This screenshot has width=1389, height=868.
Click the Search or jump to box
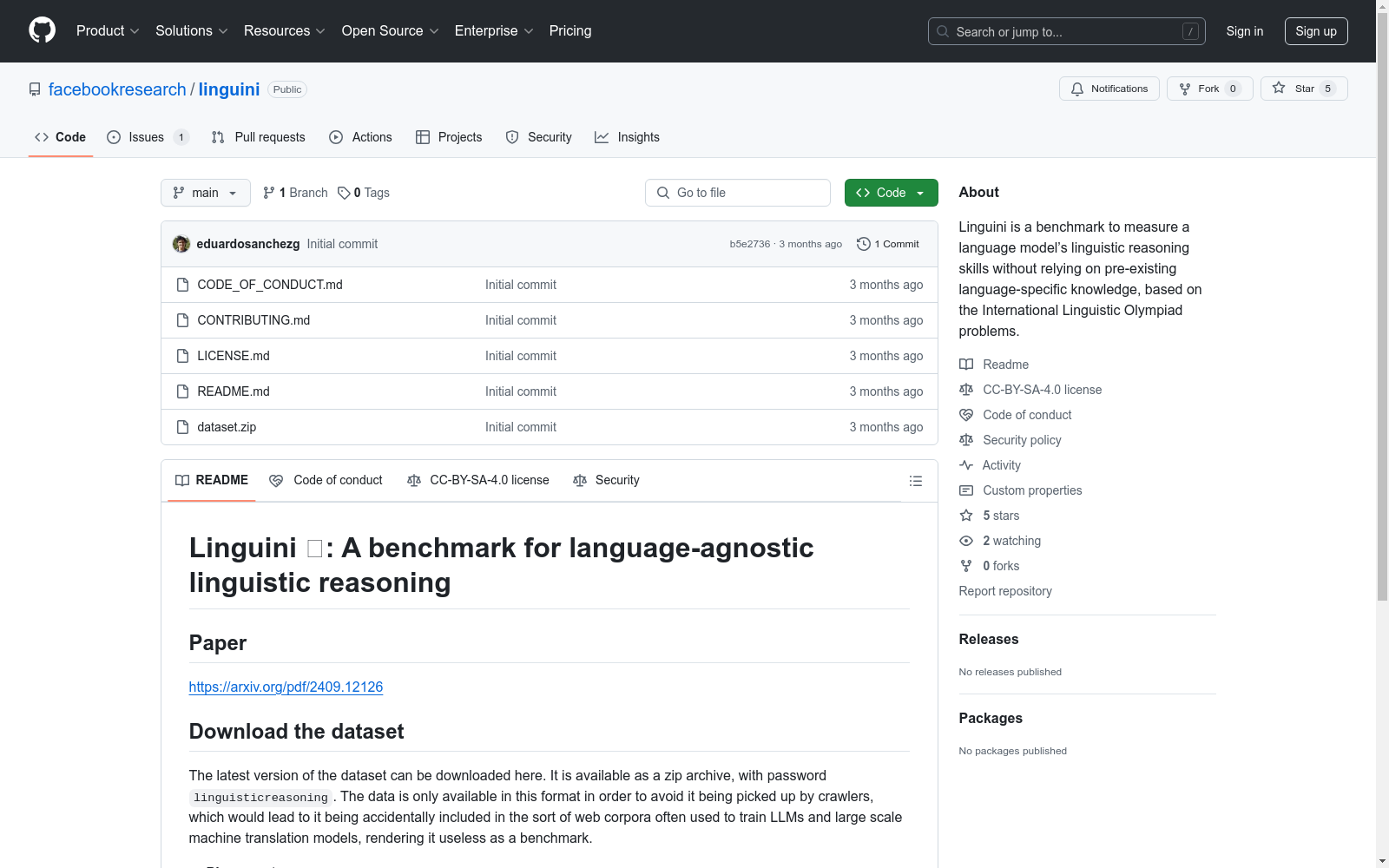point(1066,31)
